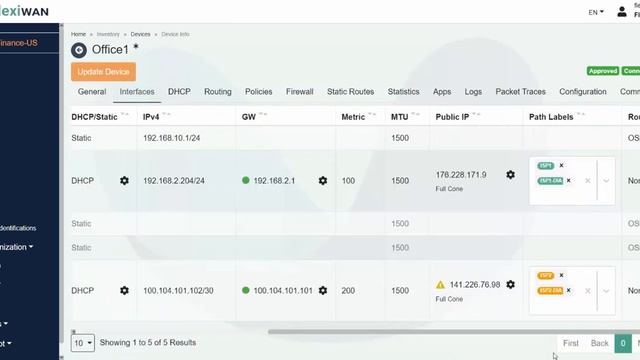Click the green status dot beside 100.104.101.101
This screenshot has width=640, height=360.
[x=246, y=290]
